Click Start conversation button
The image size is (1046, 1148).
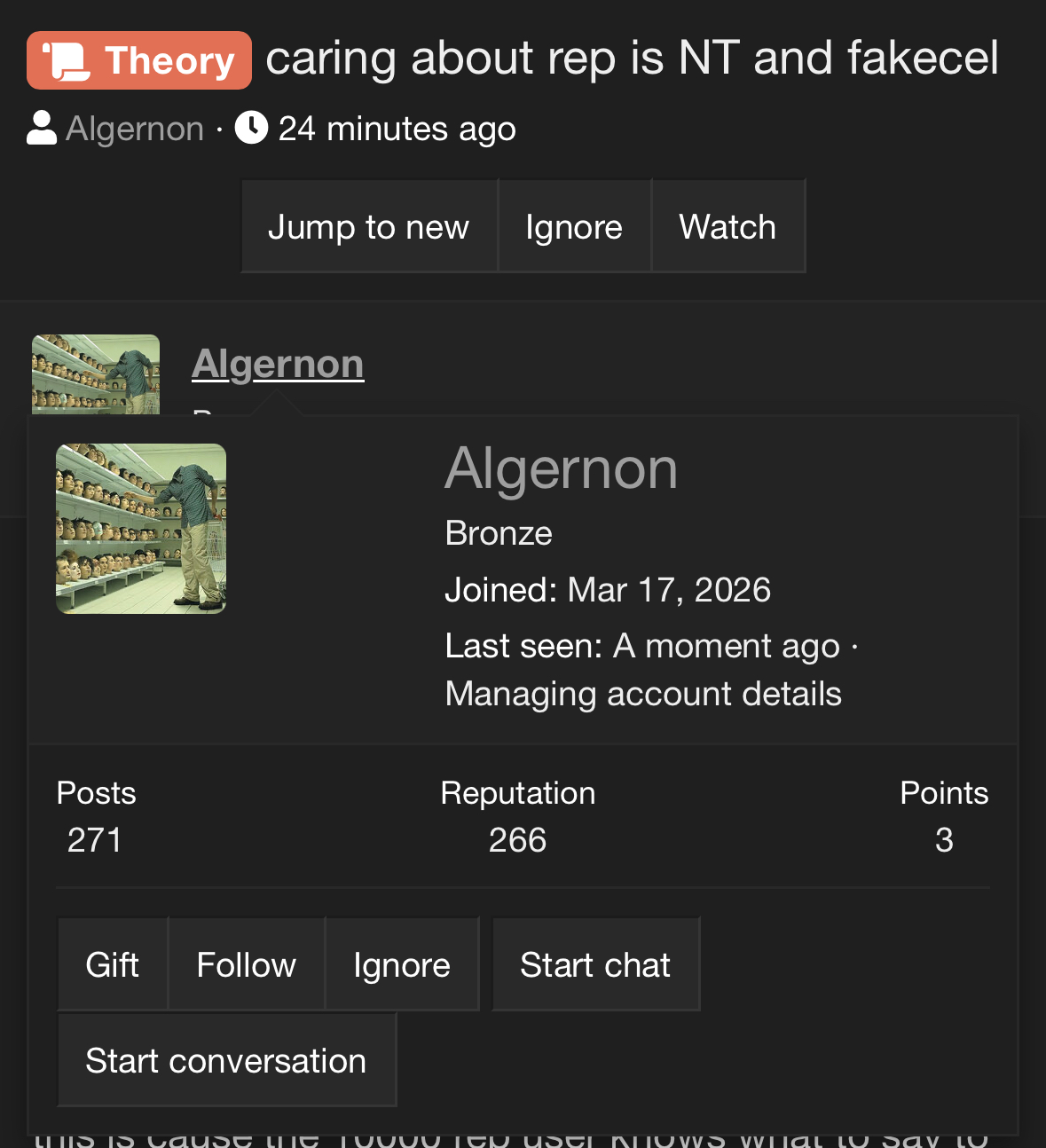tap(226, 1060)
